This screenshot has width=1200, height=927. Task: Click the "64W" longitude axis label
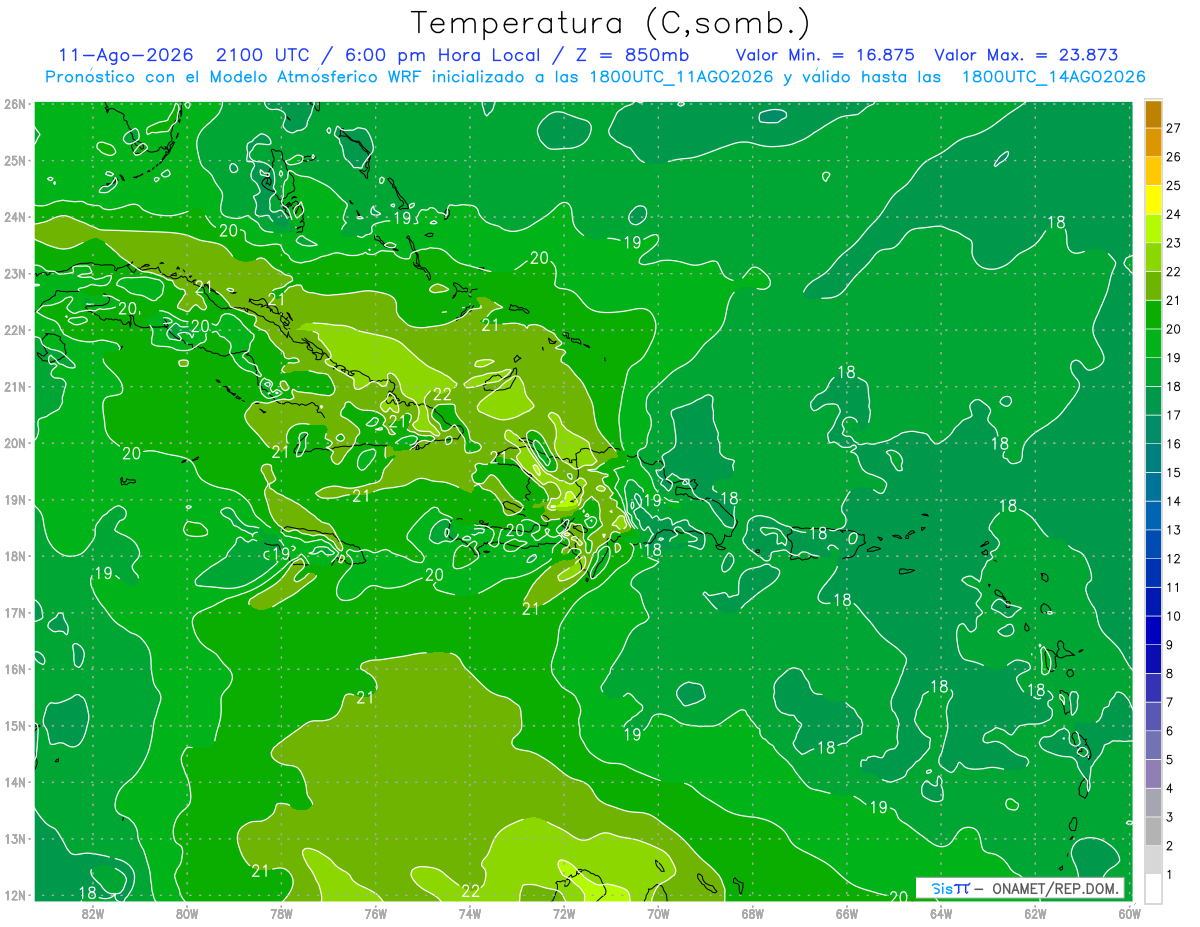(x=941, y=912)
